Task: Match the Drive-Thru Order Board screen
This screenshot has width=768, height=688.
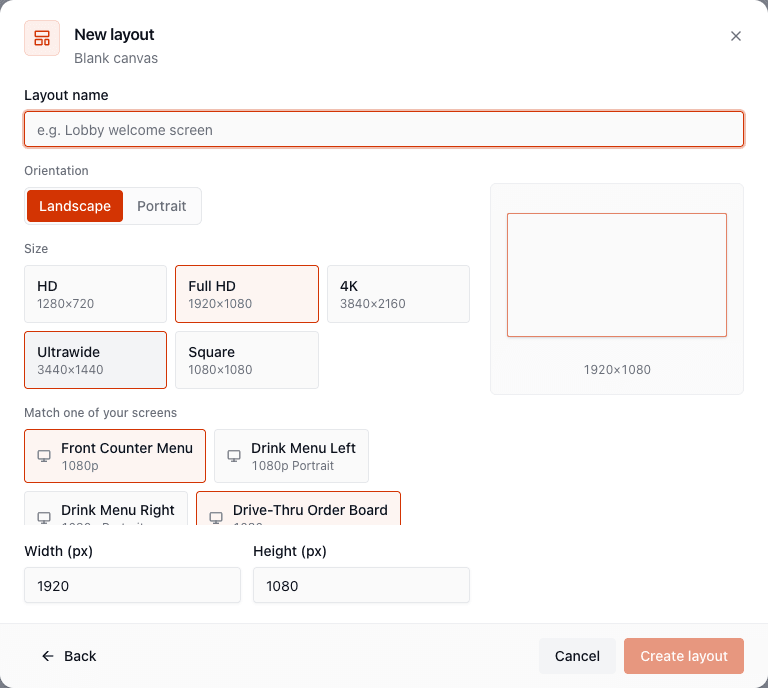Action: [x=298, y=509]
